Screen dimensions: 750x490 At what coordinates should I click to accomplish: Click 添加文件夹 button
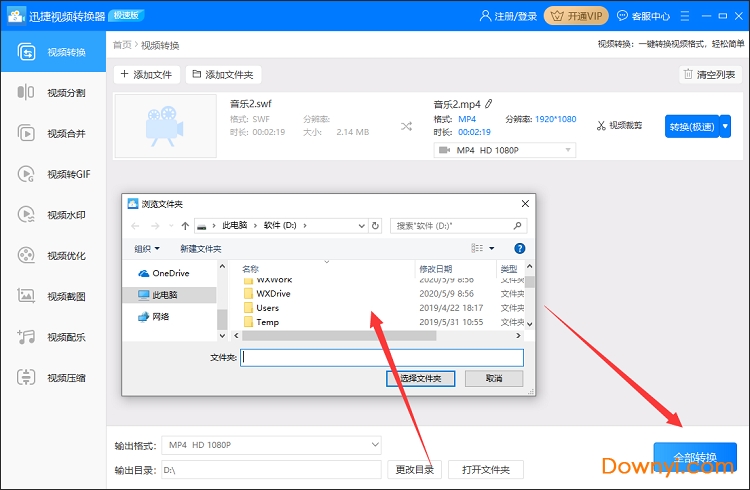223,74
